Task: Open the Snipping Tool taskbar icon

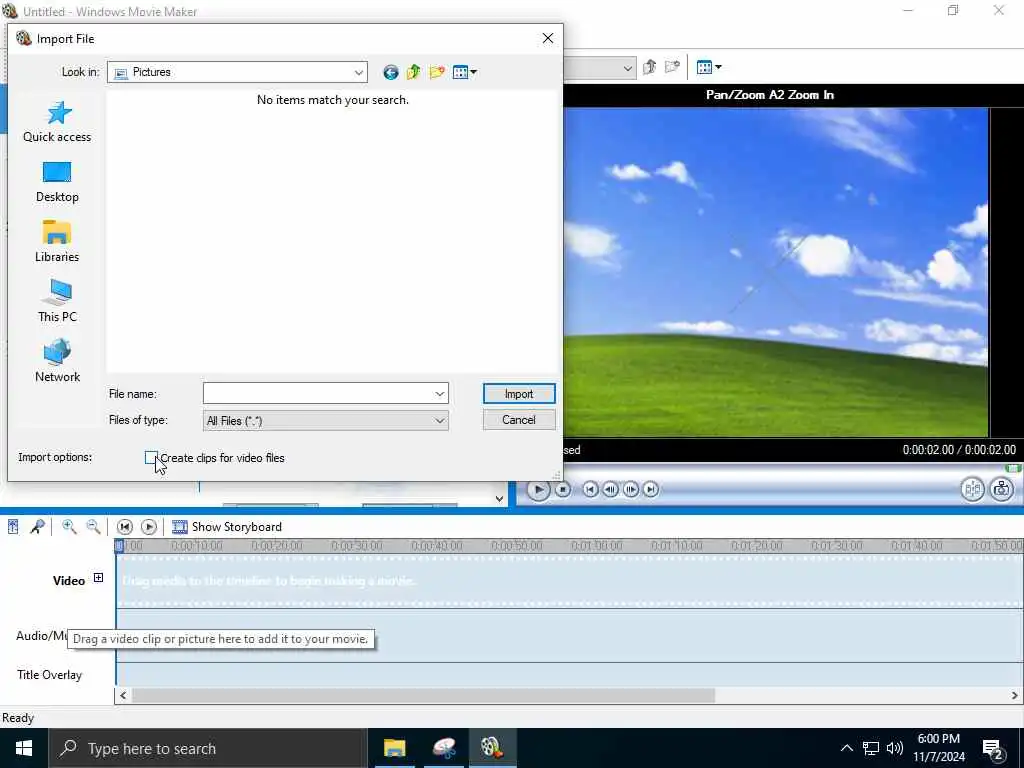Action: (444, 748)
